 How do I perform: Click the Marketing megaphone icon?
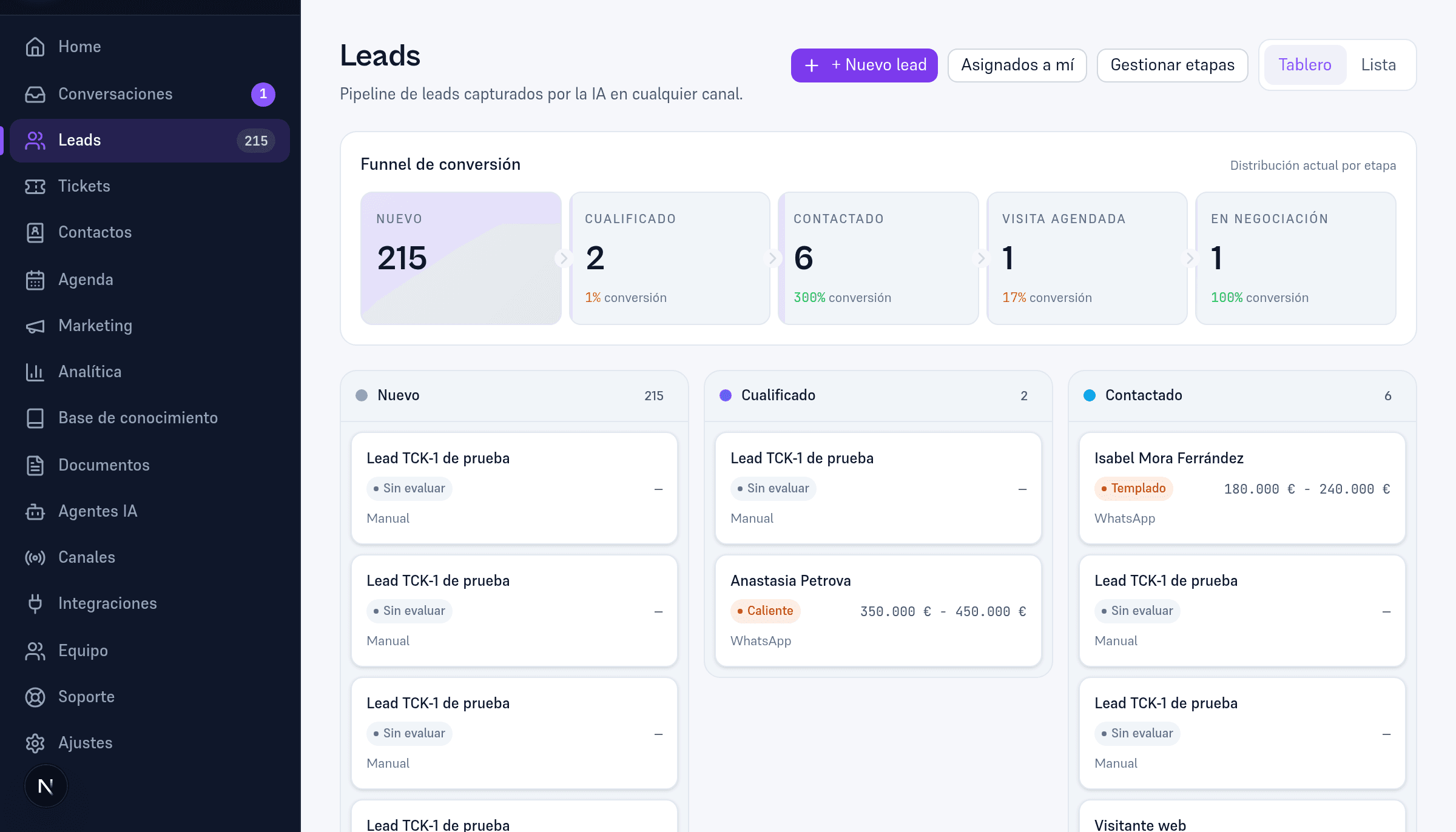[x=35, y=326]
